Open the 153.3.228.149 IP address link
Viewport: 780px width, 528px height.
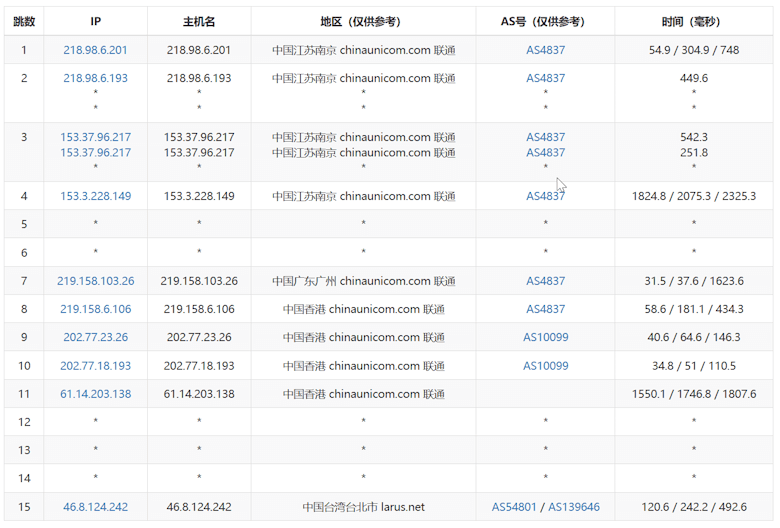pos(95,196)
